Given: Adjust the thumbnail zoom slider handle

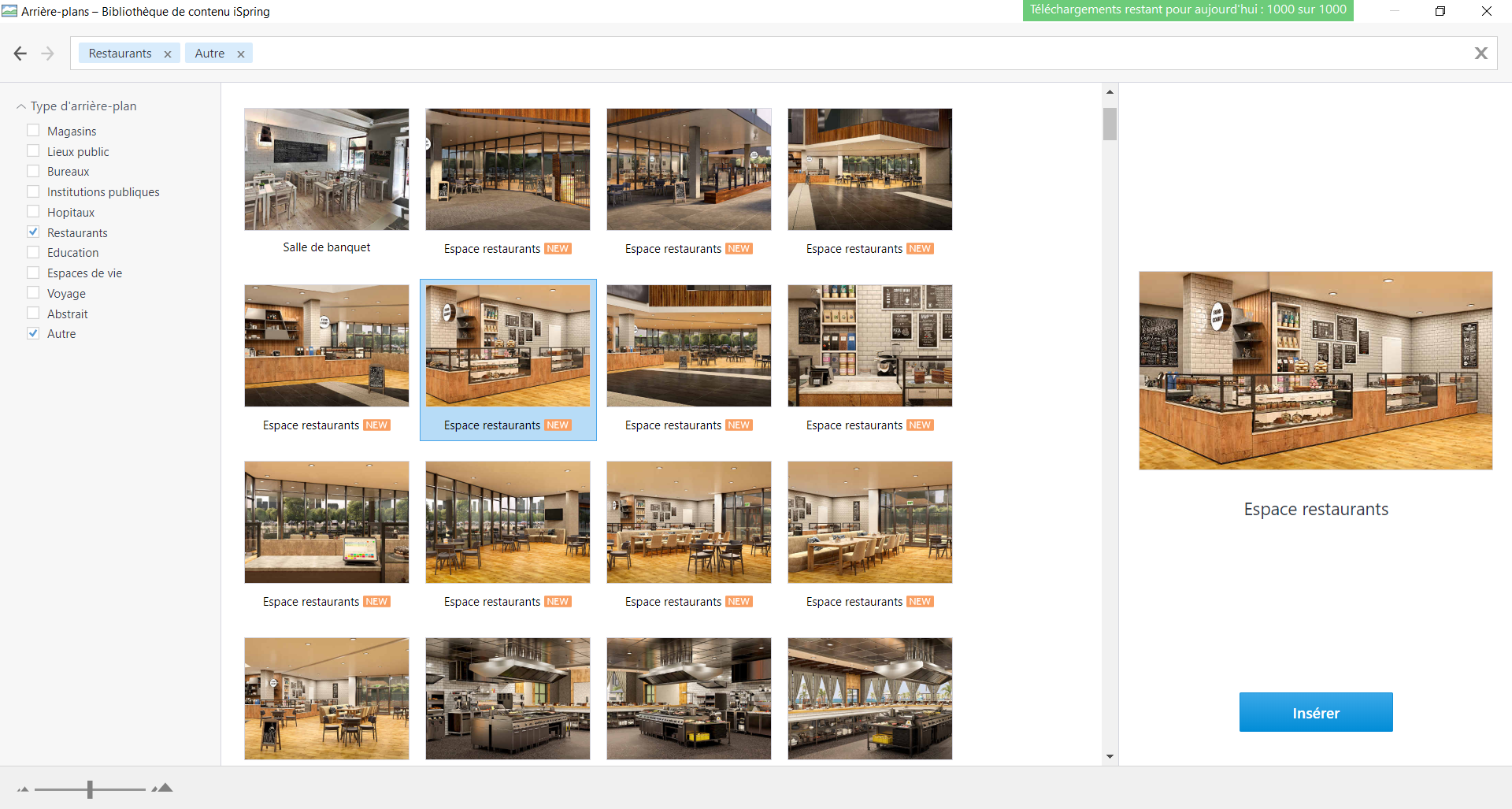Looking at the screenshot, I should [x=90, y=789].
